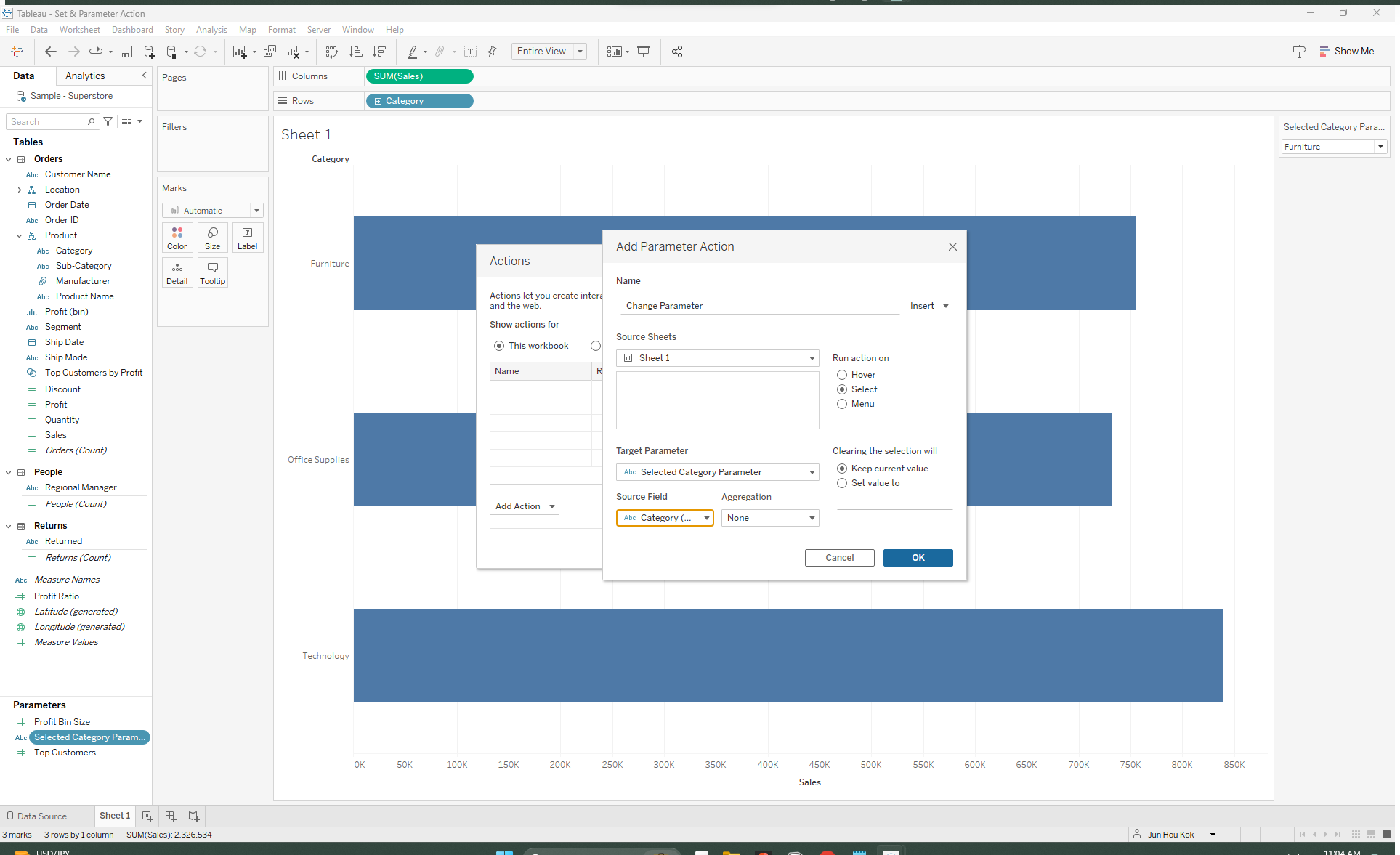Pause auto updates icon

click(171, 52)
